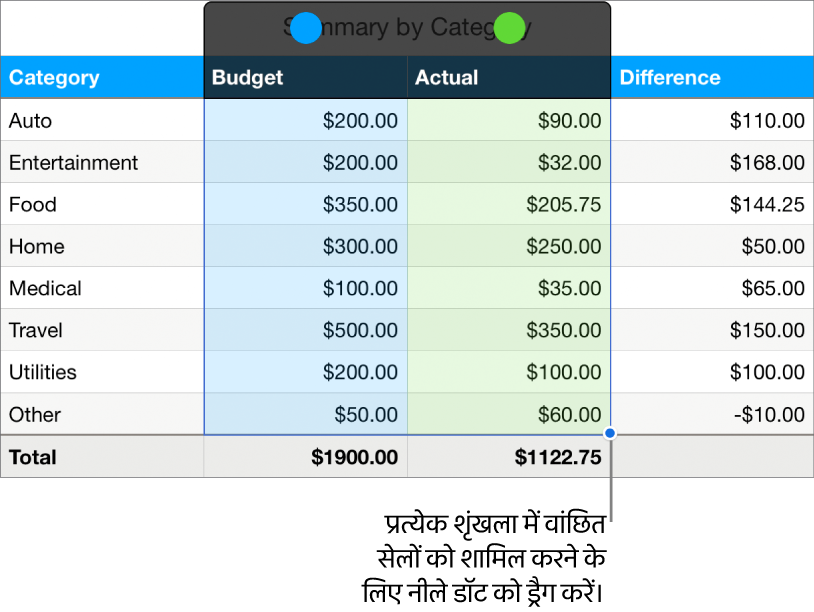This screenshot has width=814, height=612.
Task: Select the Travel actual cell showing $350.00
Action: point(562,330)
